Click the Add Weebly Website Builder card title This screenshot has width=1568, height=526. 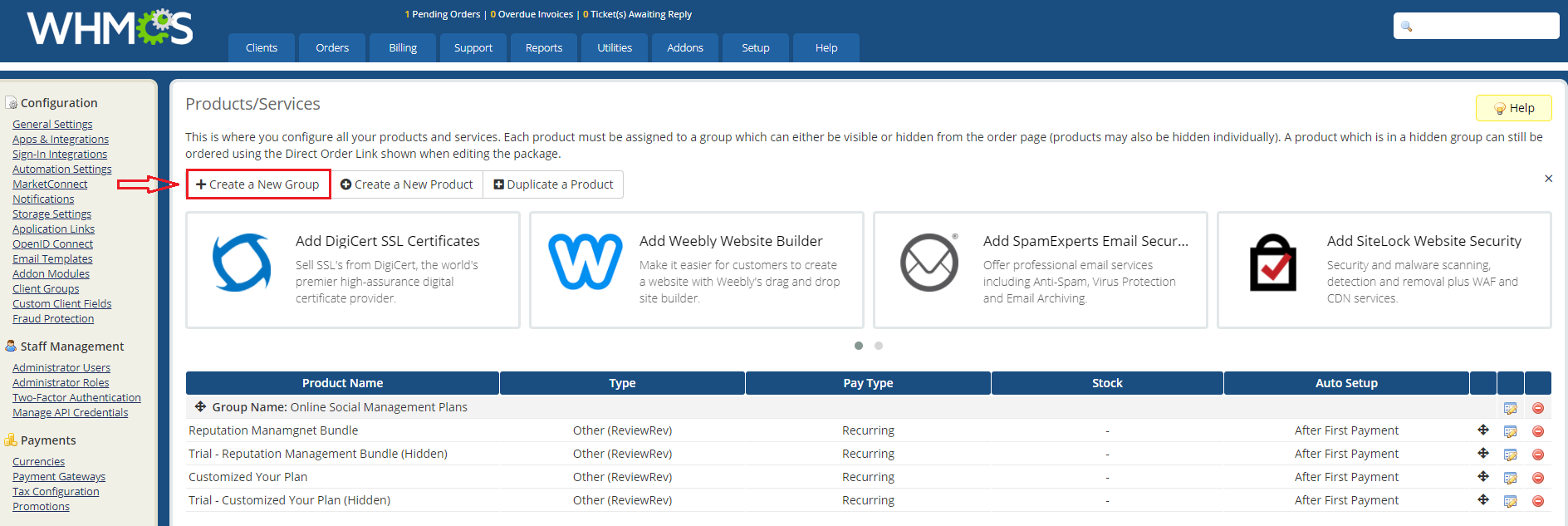pyautogui.click(x=731, y=241)
